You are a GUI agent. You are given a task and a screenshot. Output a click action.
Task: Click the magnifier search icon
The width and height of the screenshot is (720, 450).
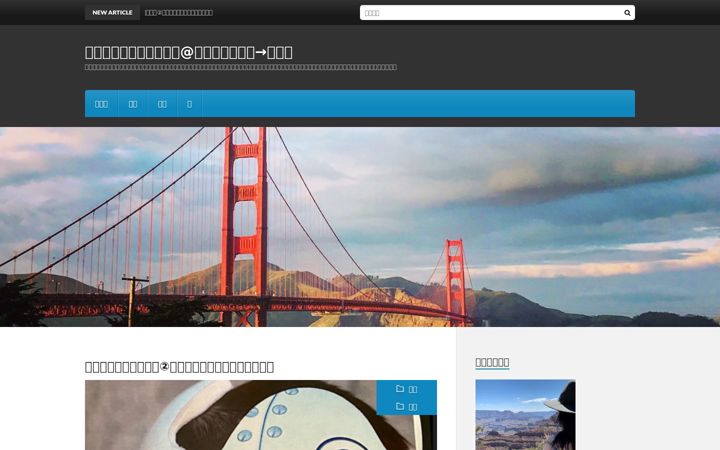coord(627,13)
